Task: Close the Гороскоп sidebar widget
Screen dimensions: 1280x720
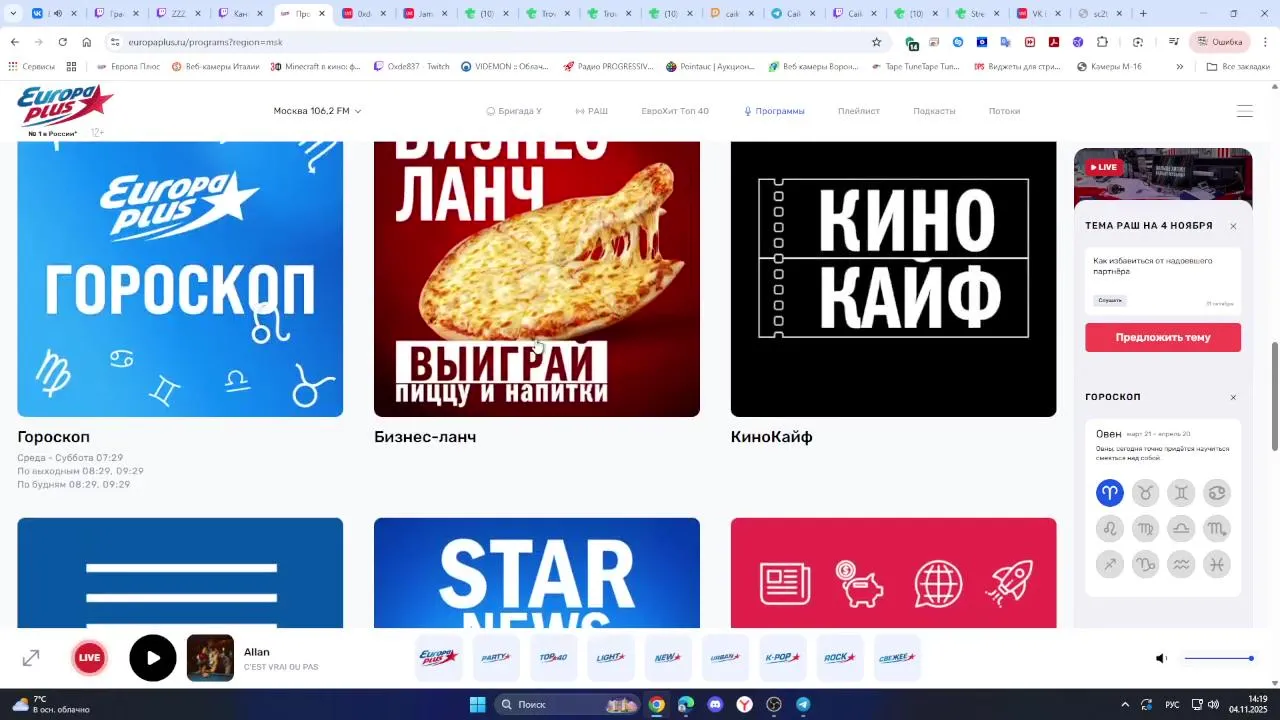Action: (1233, 397)
